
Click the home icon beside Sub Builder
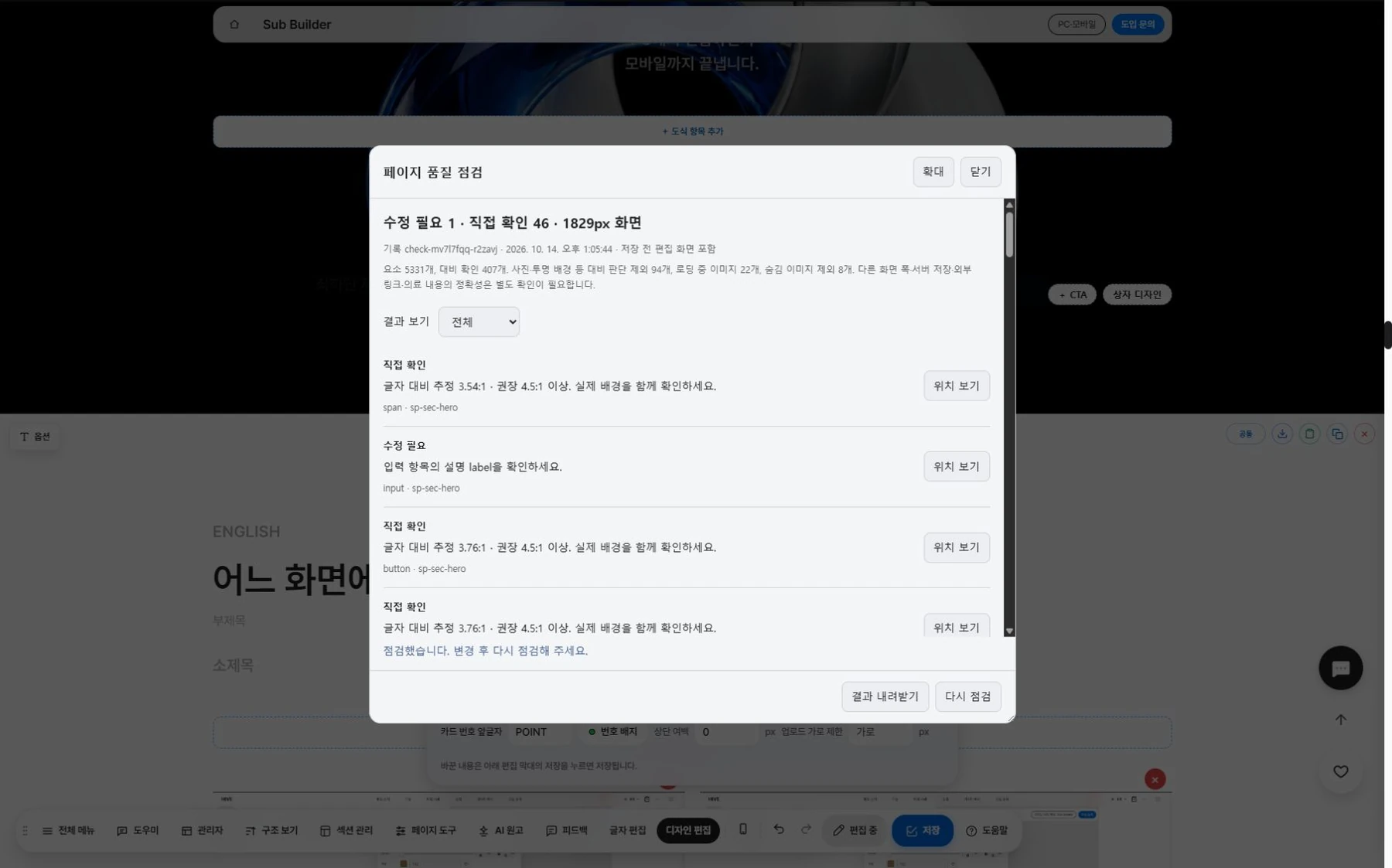234,25
